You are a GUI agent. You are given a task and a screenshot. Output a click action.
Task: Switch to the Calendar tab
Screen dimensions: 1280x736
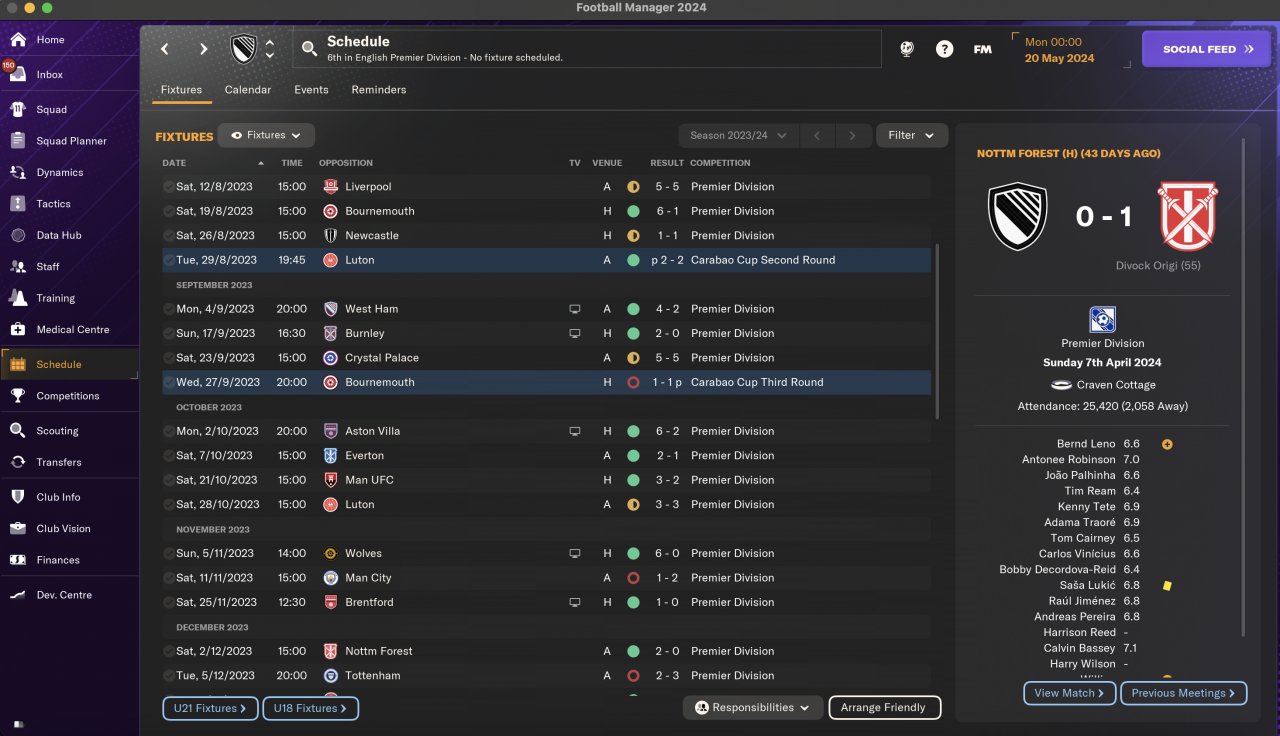248,90
